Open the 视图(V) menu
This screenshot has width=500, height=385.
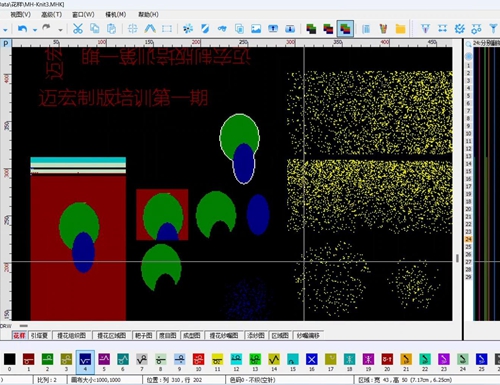coord(20,14)
